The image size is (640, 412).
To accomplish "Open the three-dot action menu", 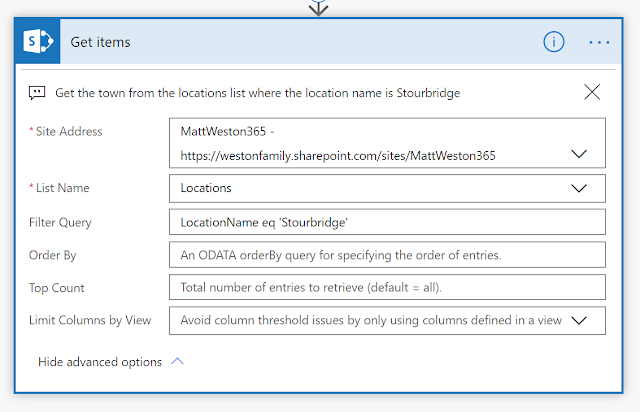I will pyautogui.click(x=599, y=42).
